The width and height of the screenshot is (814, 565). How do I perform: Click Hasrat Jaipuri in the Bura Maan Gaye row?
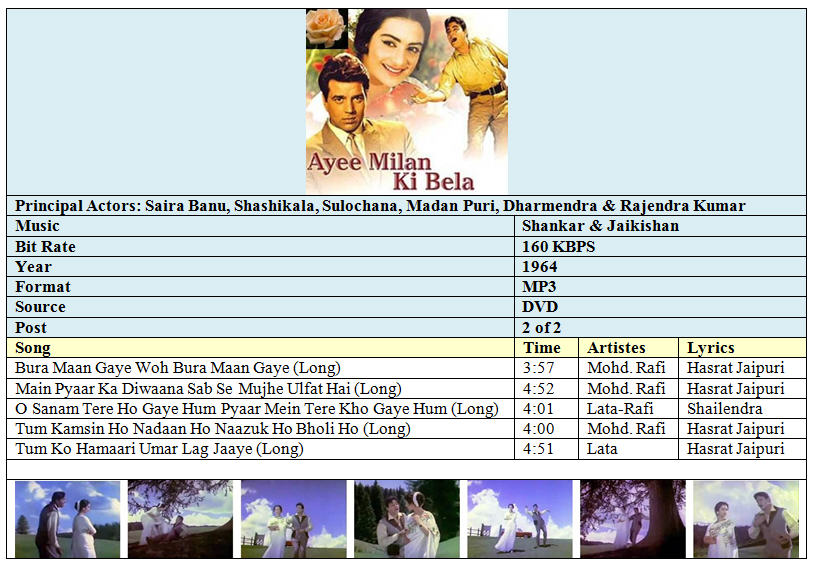pos(736,368)
